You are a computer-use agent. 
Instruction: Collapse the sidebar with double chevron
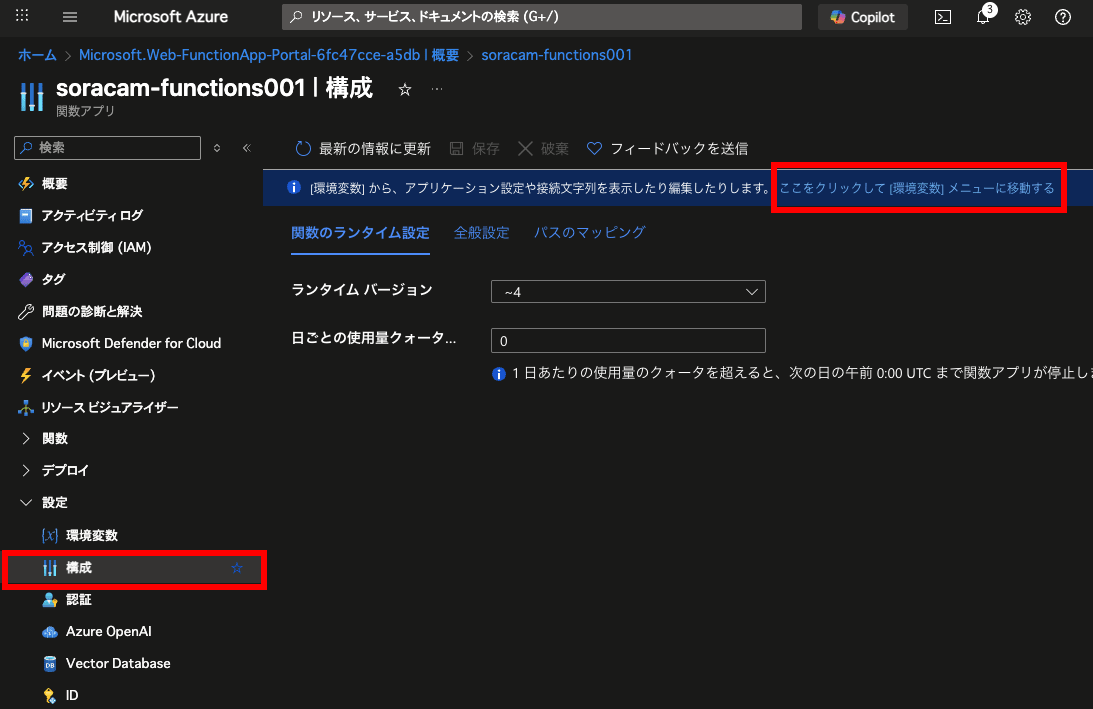pyautogui.click(x=247, y=148)
